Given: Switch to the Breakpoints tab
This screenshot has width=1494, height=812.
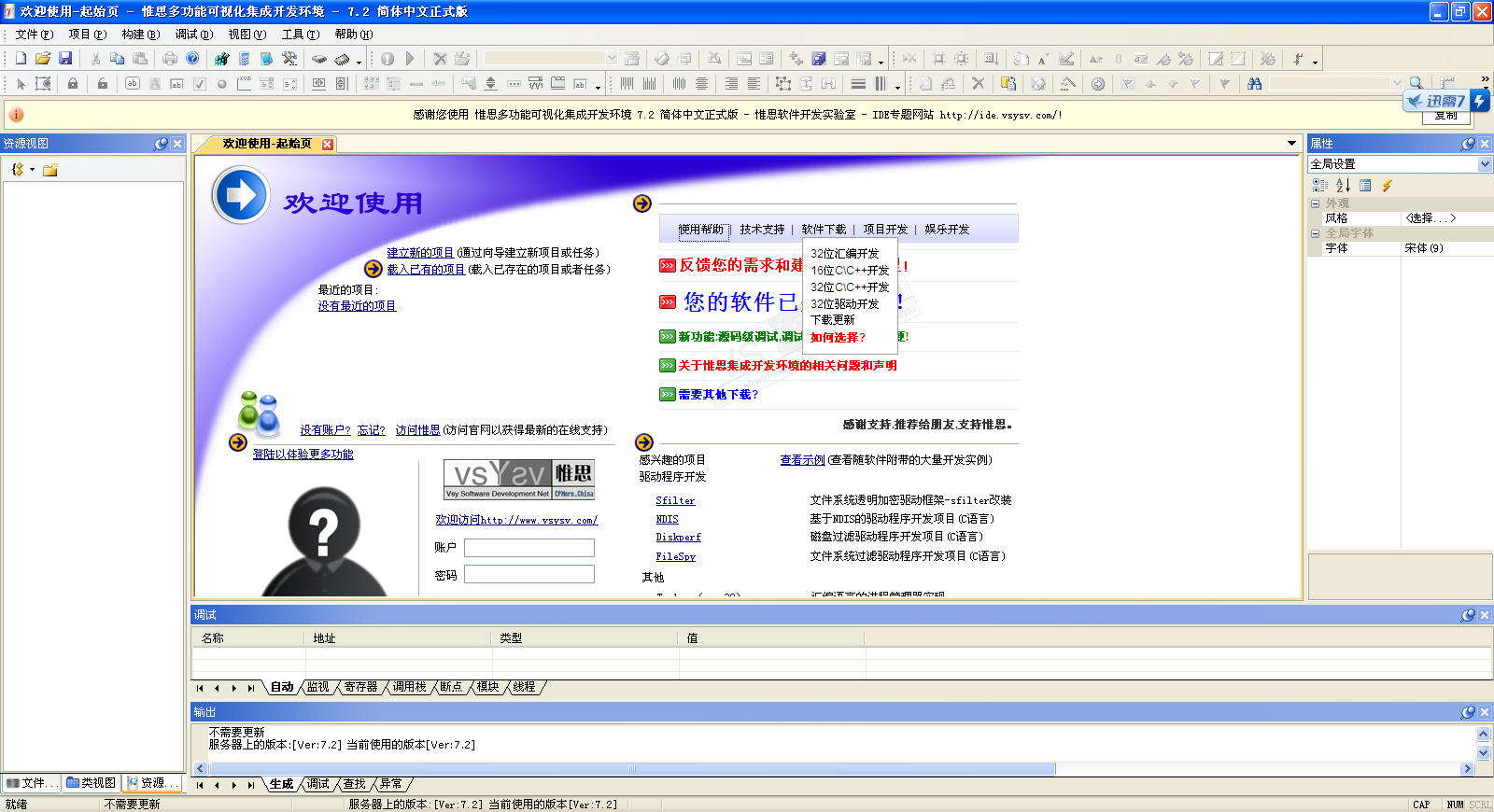Looking at the screenshot, I should pos(451,687).
